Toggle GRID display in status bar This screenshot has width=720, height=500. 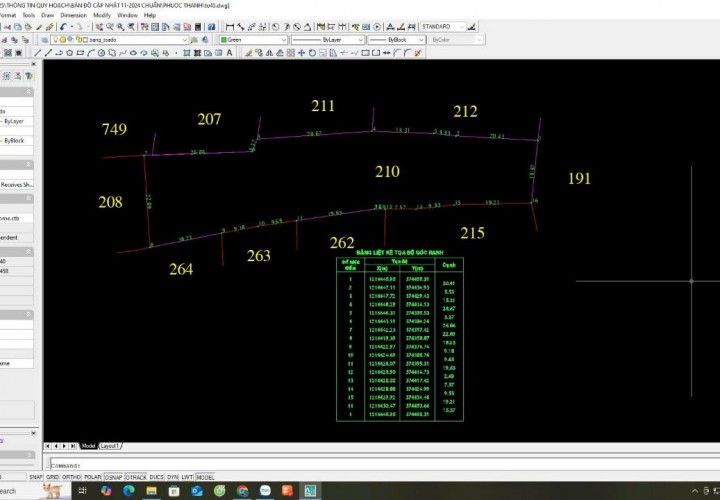tap(53, 477)
